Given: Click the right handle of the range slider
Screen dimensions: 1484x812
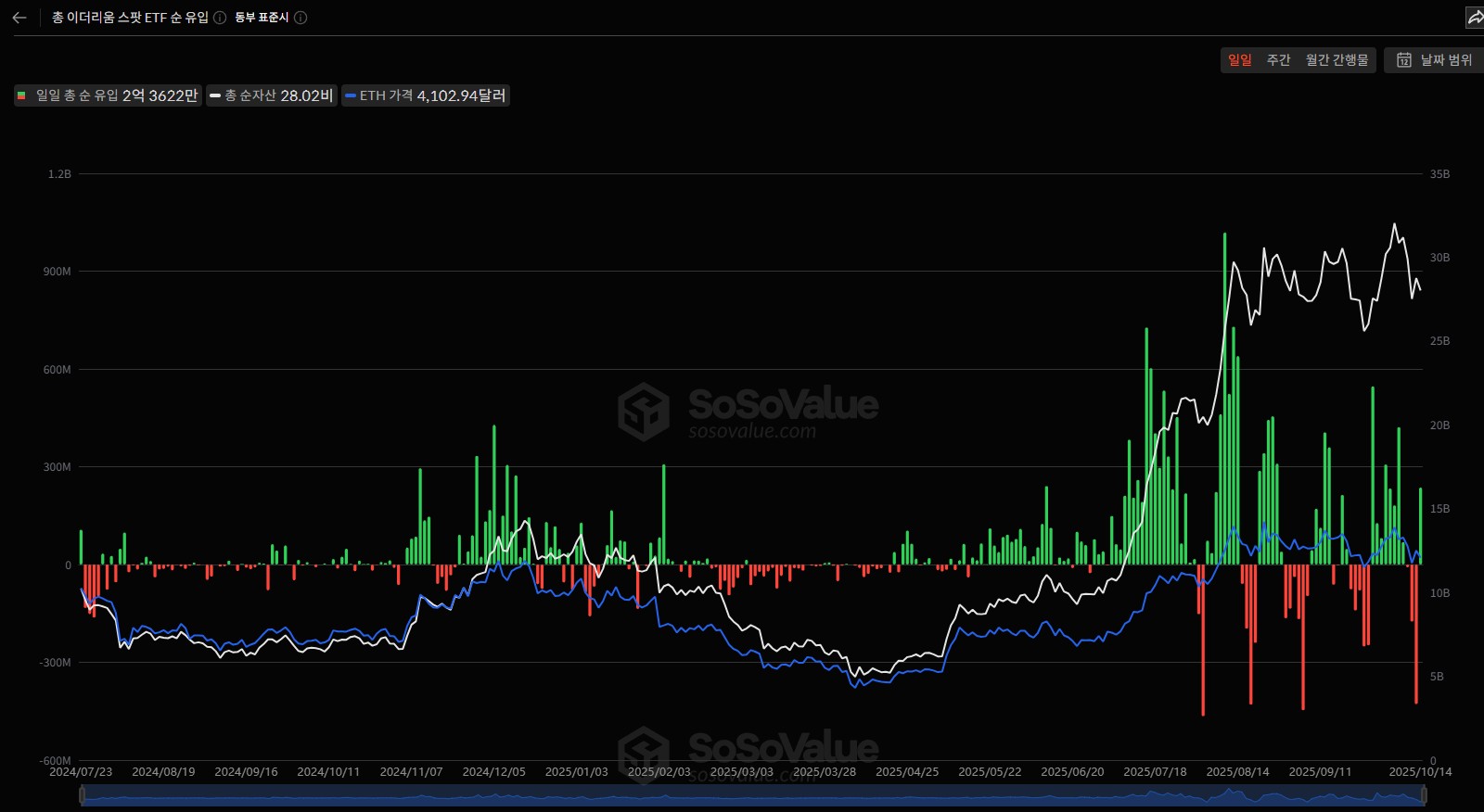Looking at the screenshot, I should click(x=1424, y=795).
